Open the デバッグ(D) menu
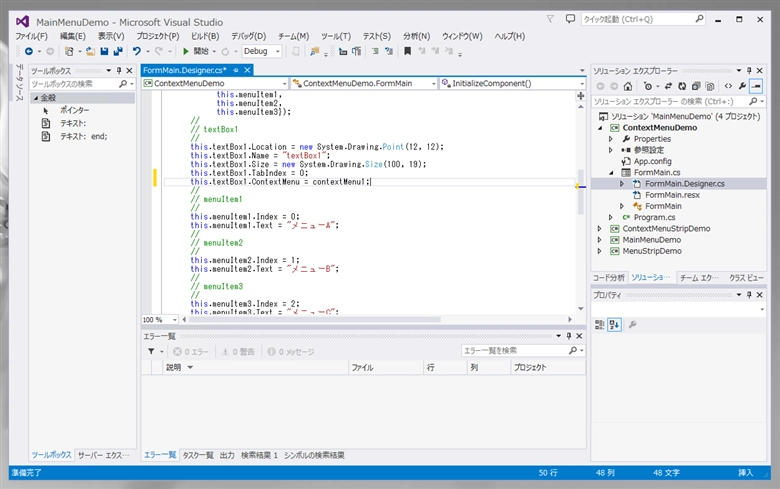780x489 pixels. pyautogui.click(x=248, y=36)
